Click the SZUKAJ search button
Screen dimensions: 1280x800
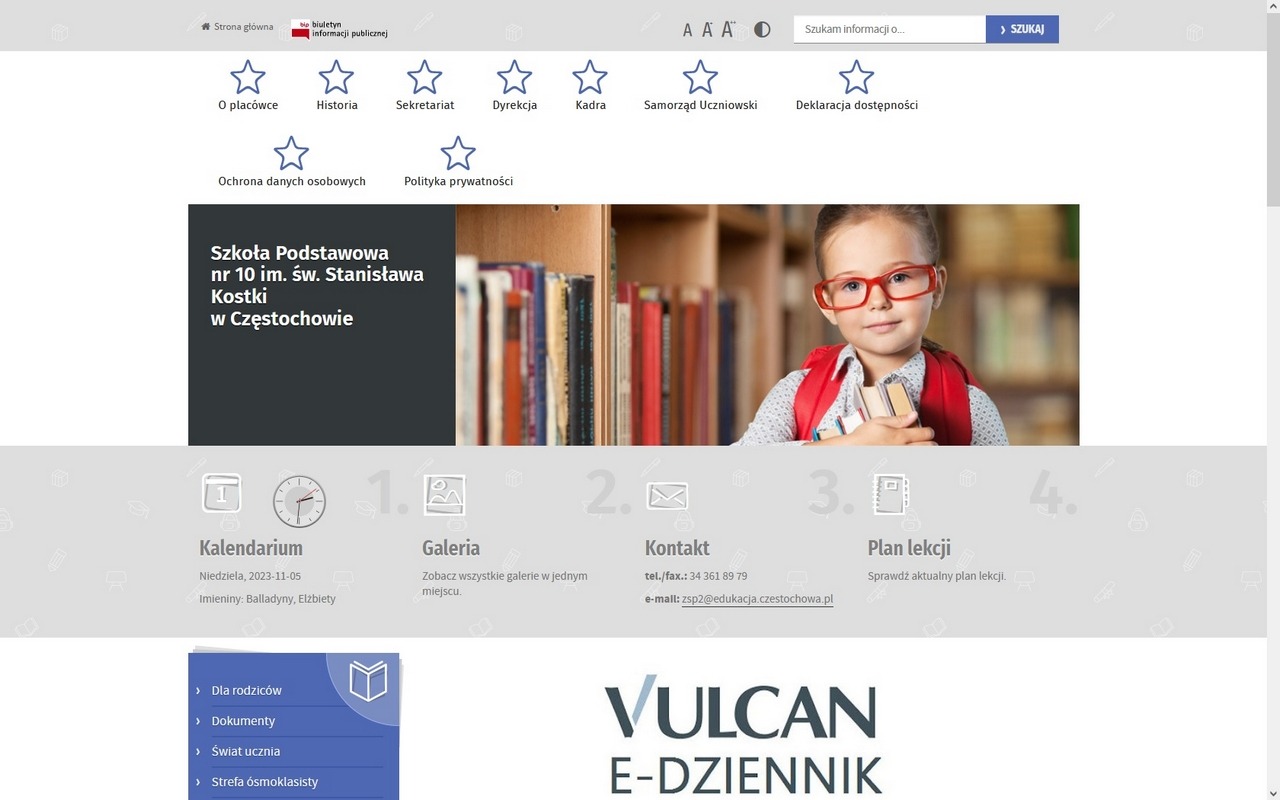[1022, 29]
